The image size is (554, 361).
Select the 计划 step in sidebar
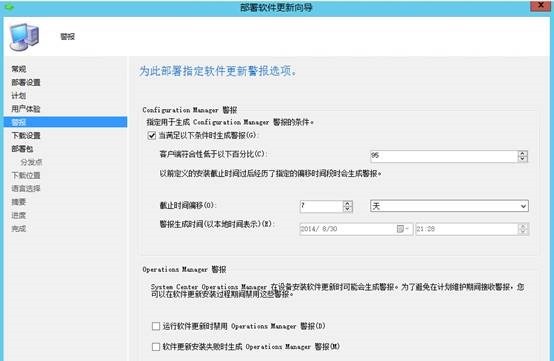(x=19, y=96)
